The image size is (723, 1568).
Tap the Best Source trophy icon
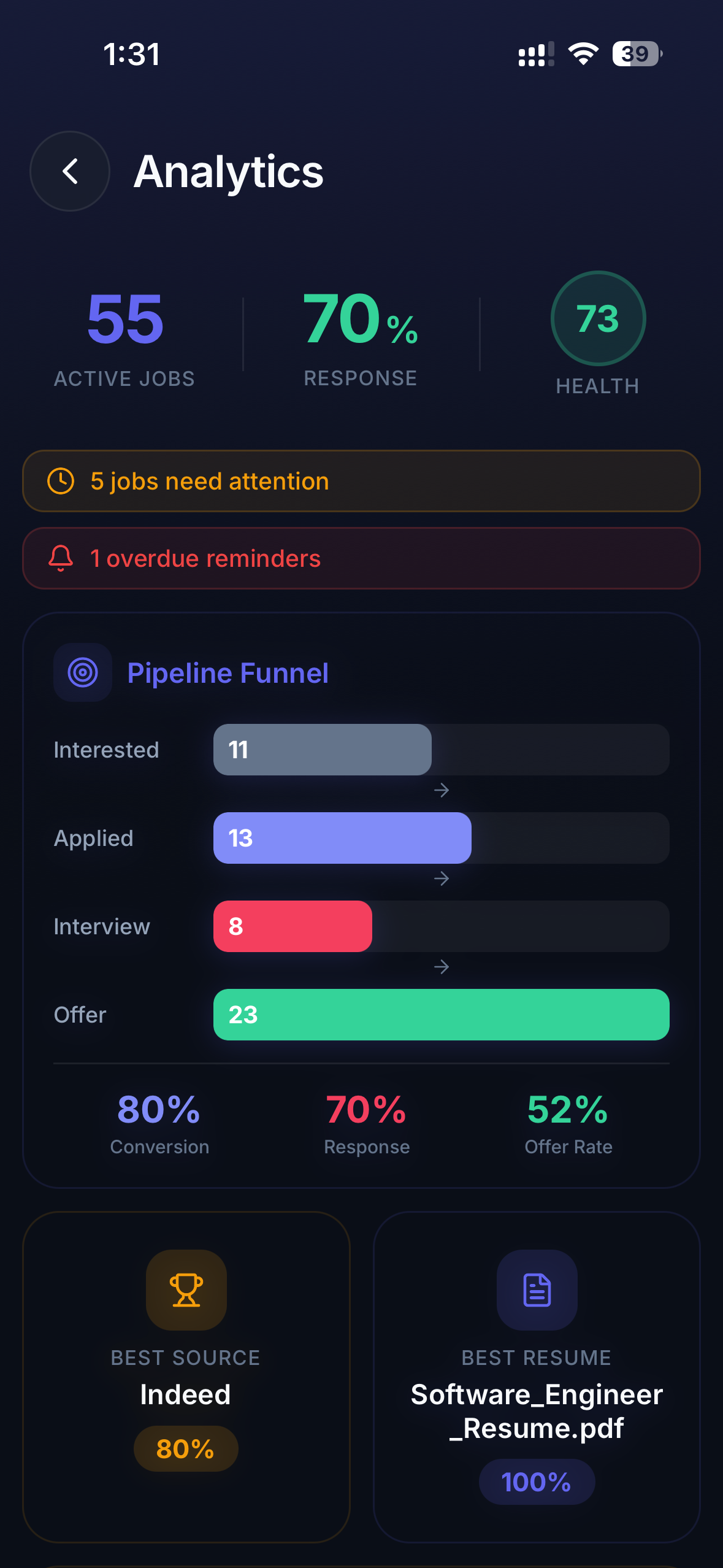(x=186, y=1289)
